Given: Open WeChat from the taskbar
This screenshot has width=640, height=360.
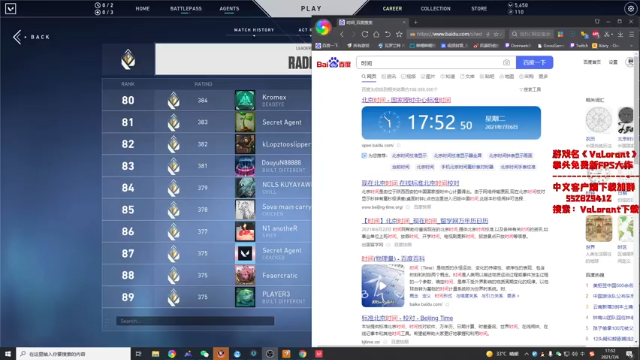Looking at the screenshot, I should [204, 353].
